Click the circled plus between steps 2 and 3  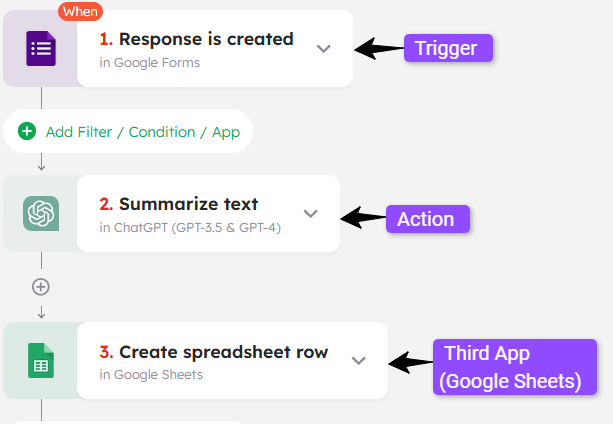tap(41, 286)
